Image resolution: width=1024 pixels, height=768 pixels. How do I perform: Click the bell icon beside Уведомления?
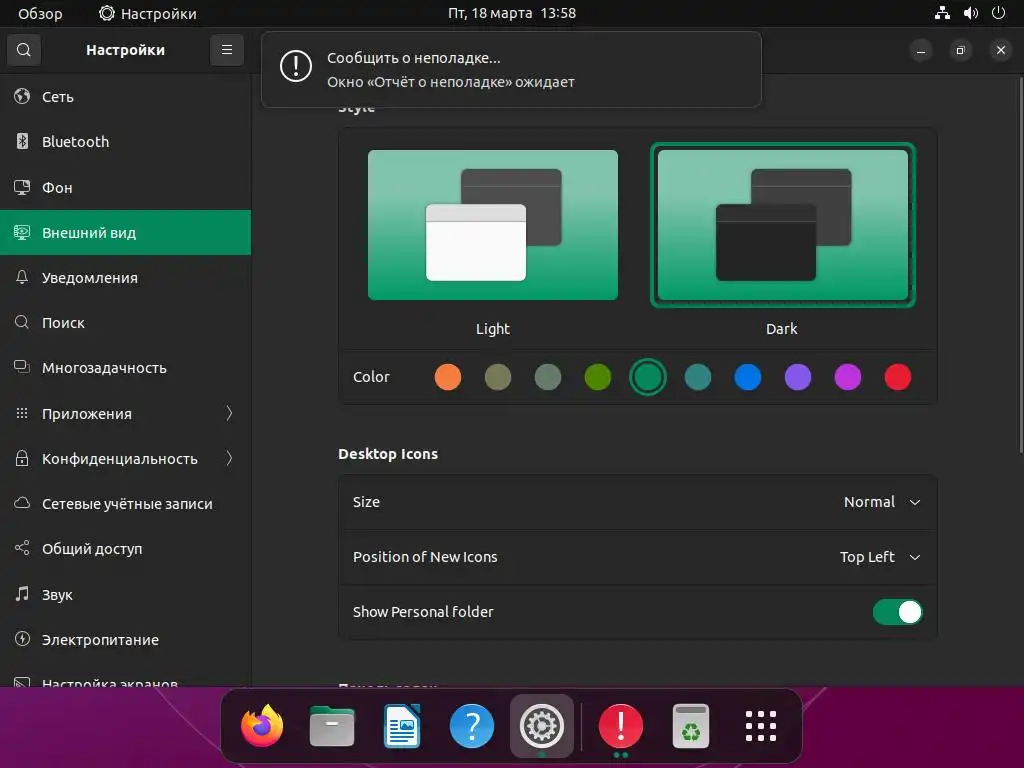(22, 277)
